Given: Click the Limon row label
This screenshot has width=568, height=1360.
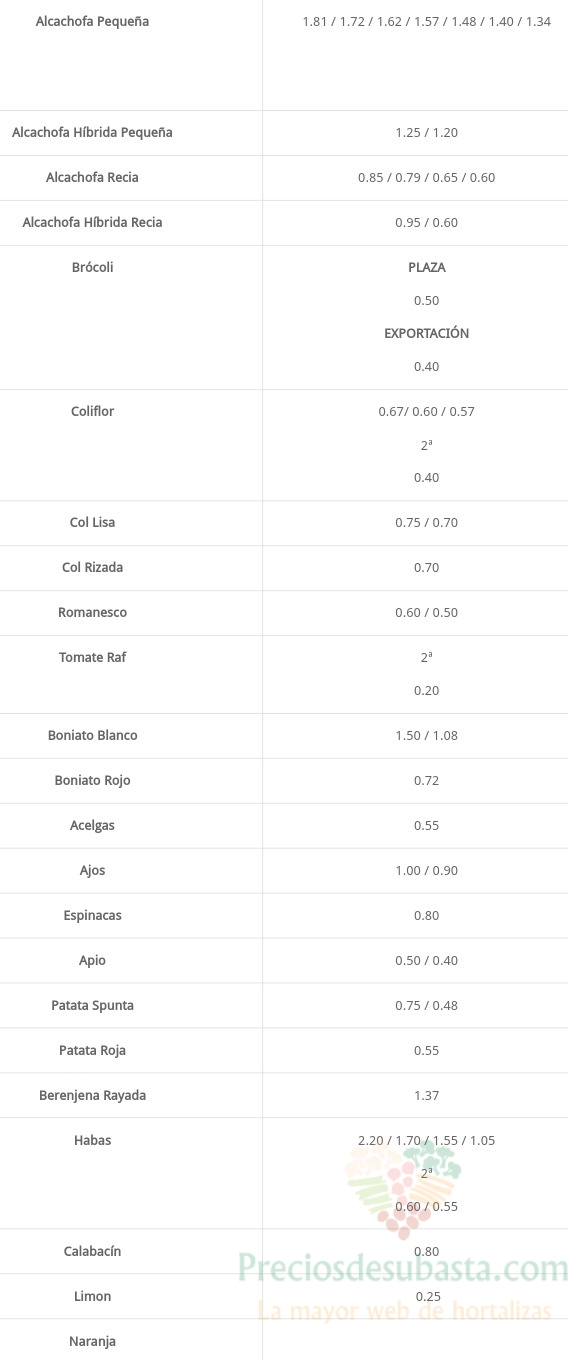Looking at the screenshot, I should pos(92,1296).
